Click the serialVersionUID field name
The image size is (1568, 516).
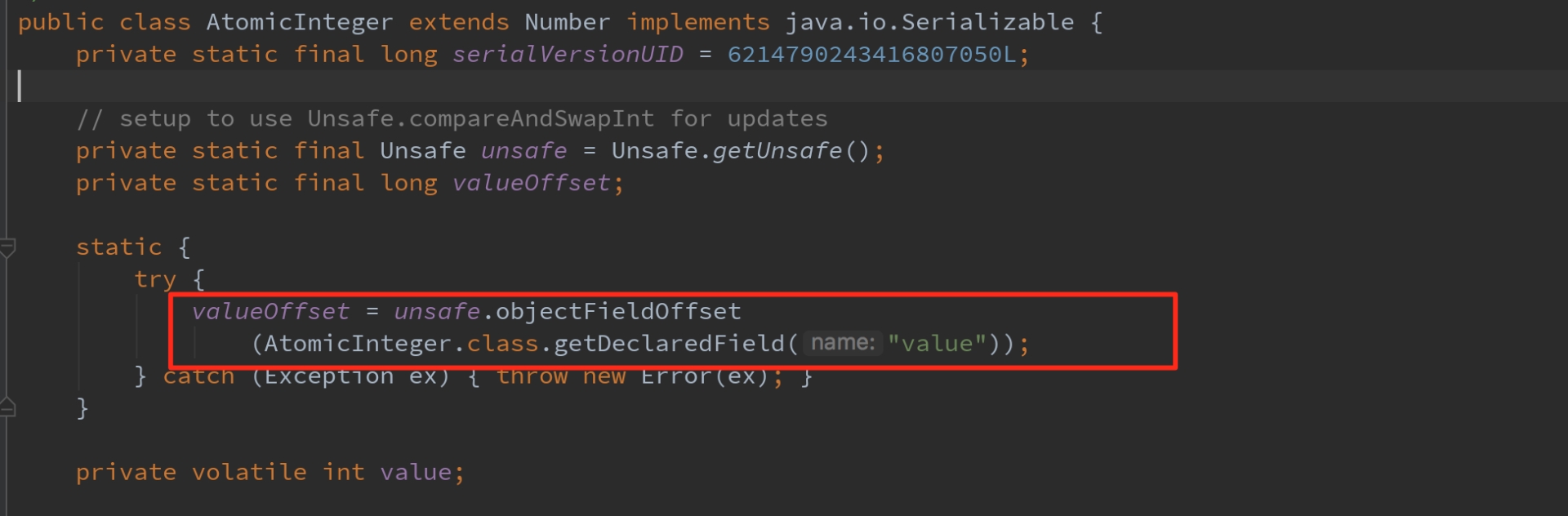[x=568, y=55]
